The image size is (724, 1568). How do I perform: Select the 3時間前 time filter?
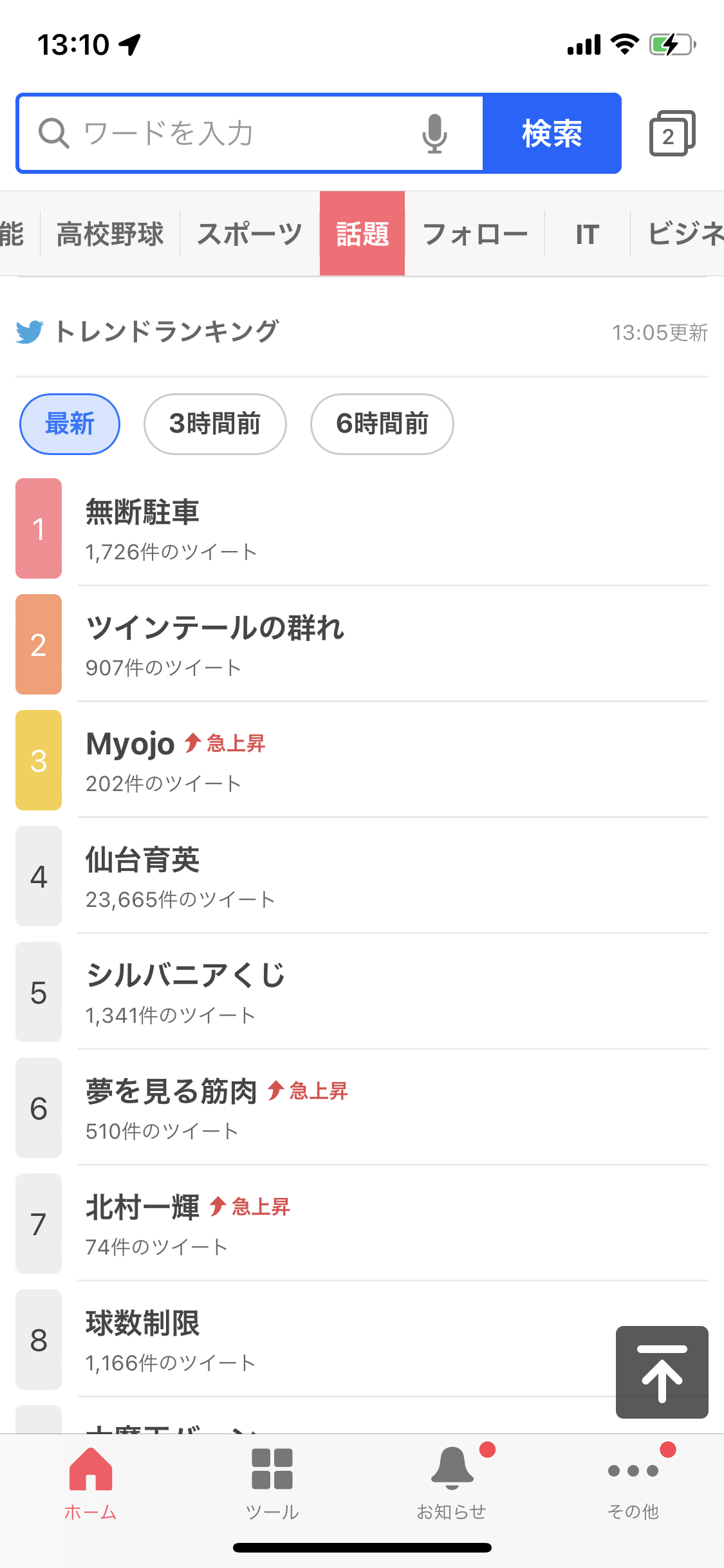(x=215, y=424)
